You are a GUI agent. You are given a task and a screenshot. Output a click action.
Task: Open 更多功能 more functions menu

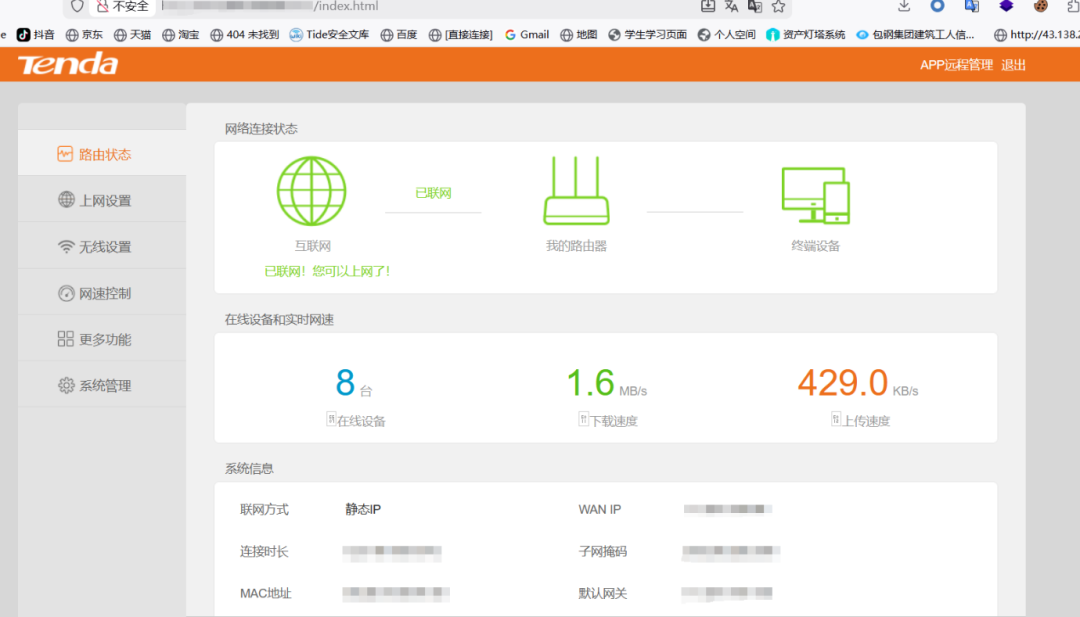click(102, 339)
